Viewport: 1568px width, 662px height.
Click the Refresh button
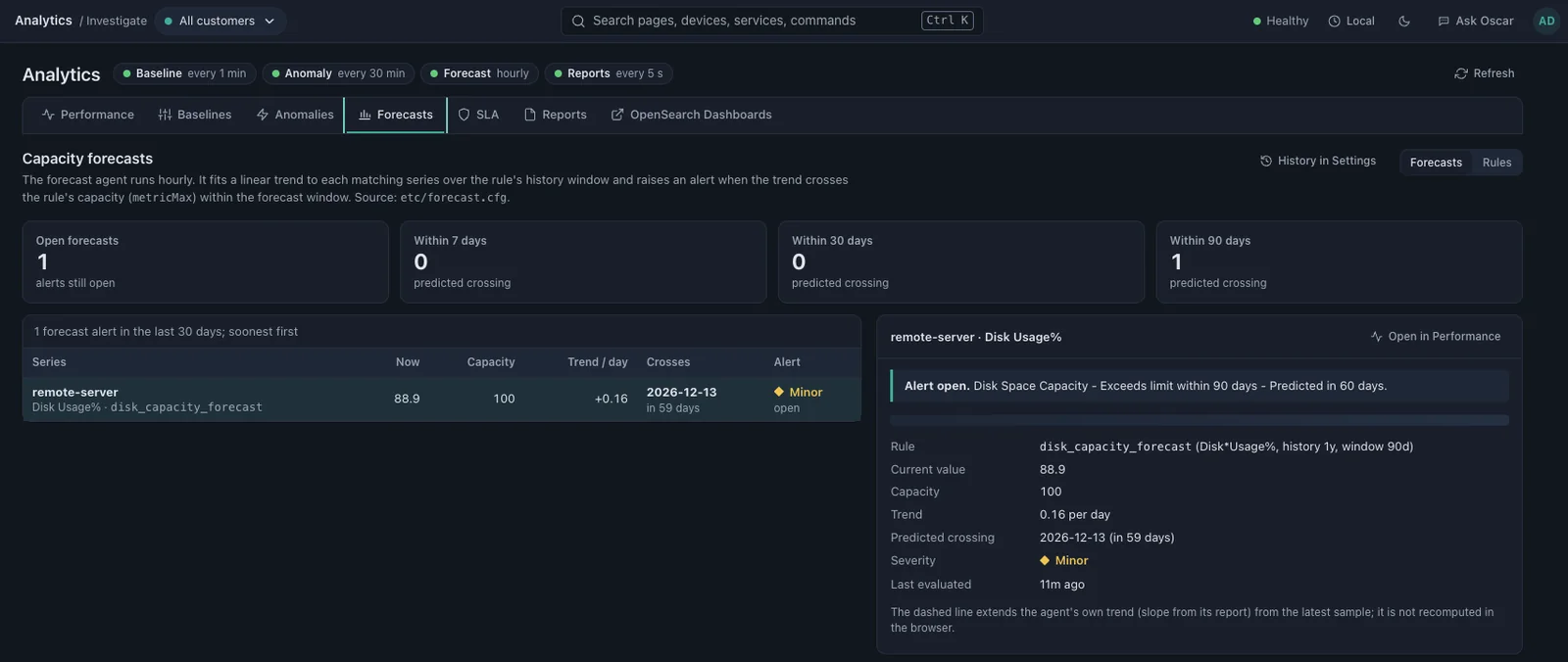1485,73
